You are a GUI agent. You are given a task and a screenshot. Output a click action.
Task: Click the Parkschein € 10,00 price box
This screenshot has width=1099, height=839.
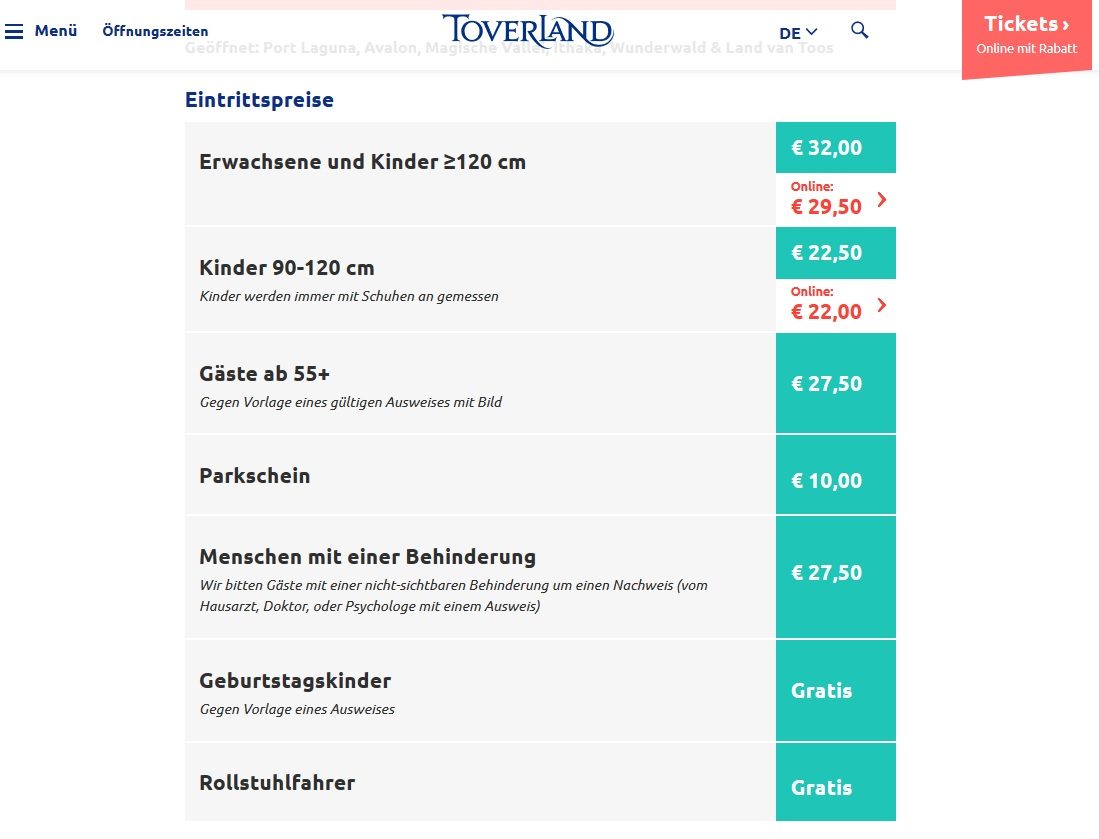click(835, 475)
